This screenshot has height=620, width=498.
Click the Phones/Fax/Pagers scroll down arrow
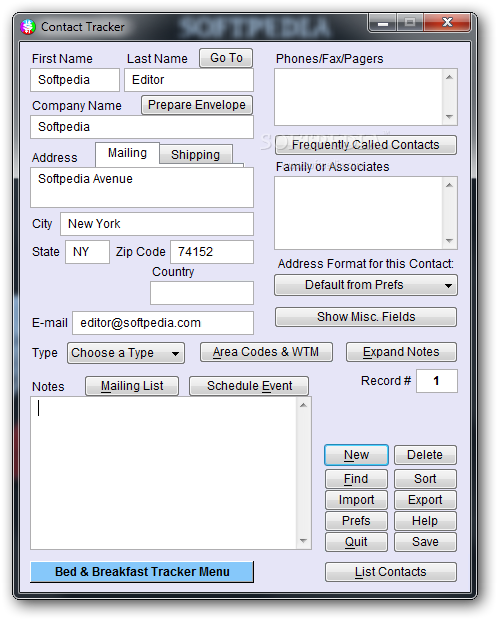tap(449, 117)
